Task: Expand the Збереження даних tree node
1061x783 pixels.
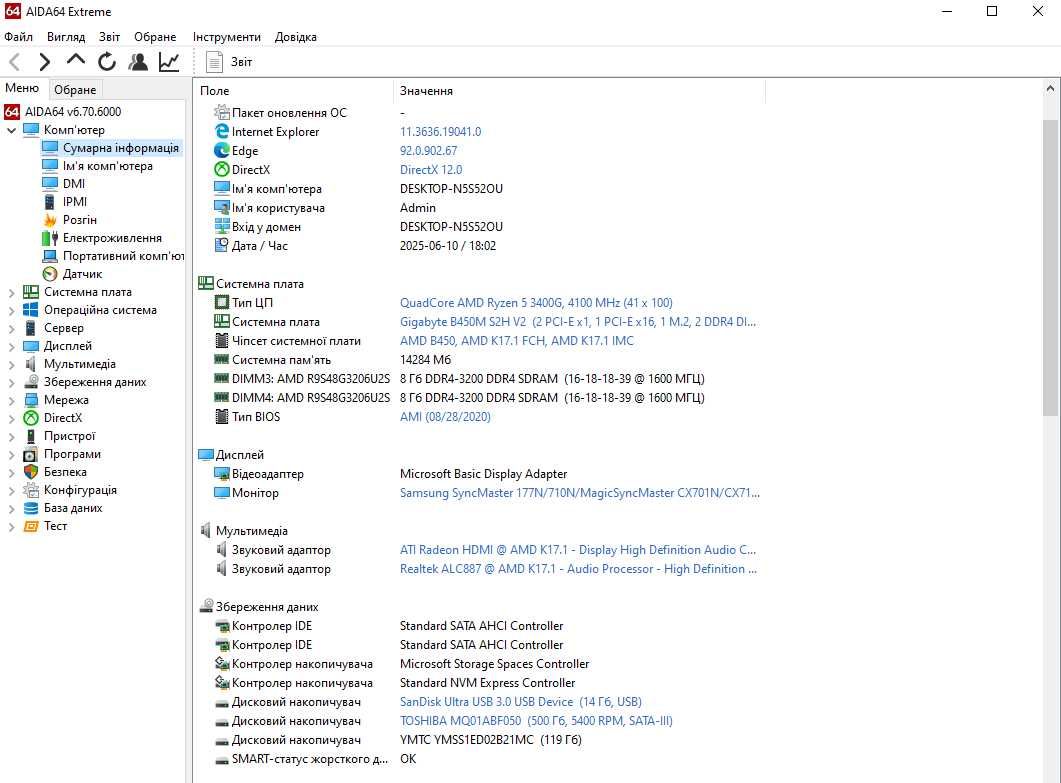Action: click(12, 382)
